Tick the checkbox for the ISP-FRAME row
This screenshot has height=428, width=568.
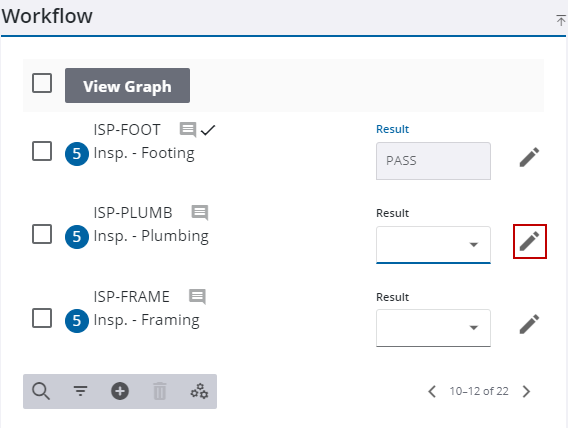[x=42, y=318]
